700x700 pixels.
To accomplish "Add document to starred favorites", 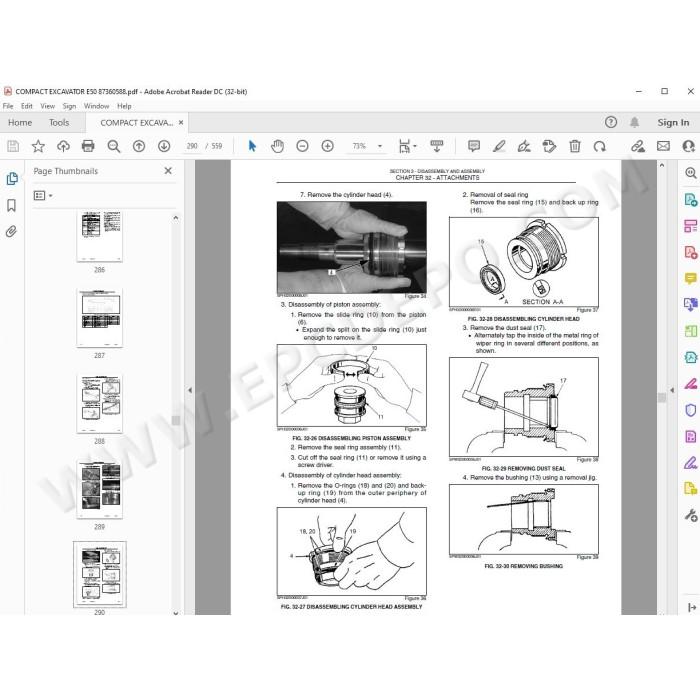I will pos(38,146).
